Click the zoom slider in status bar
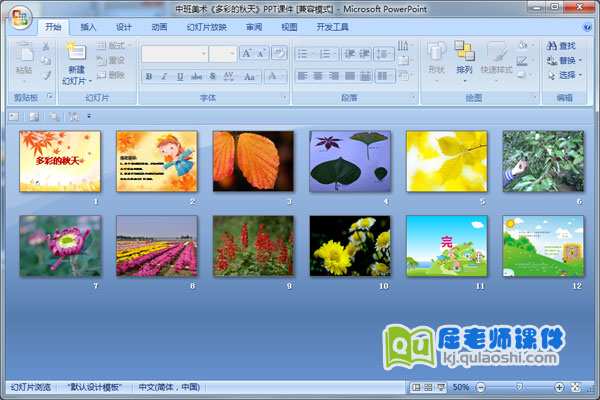The height and width of the screenshot is (400, 600). tap(519, 387)
